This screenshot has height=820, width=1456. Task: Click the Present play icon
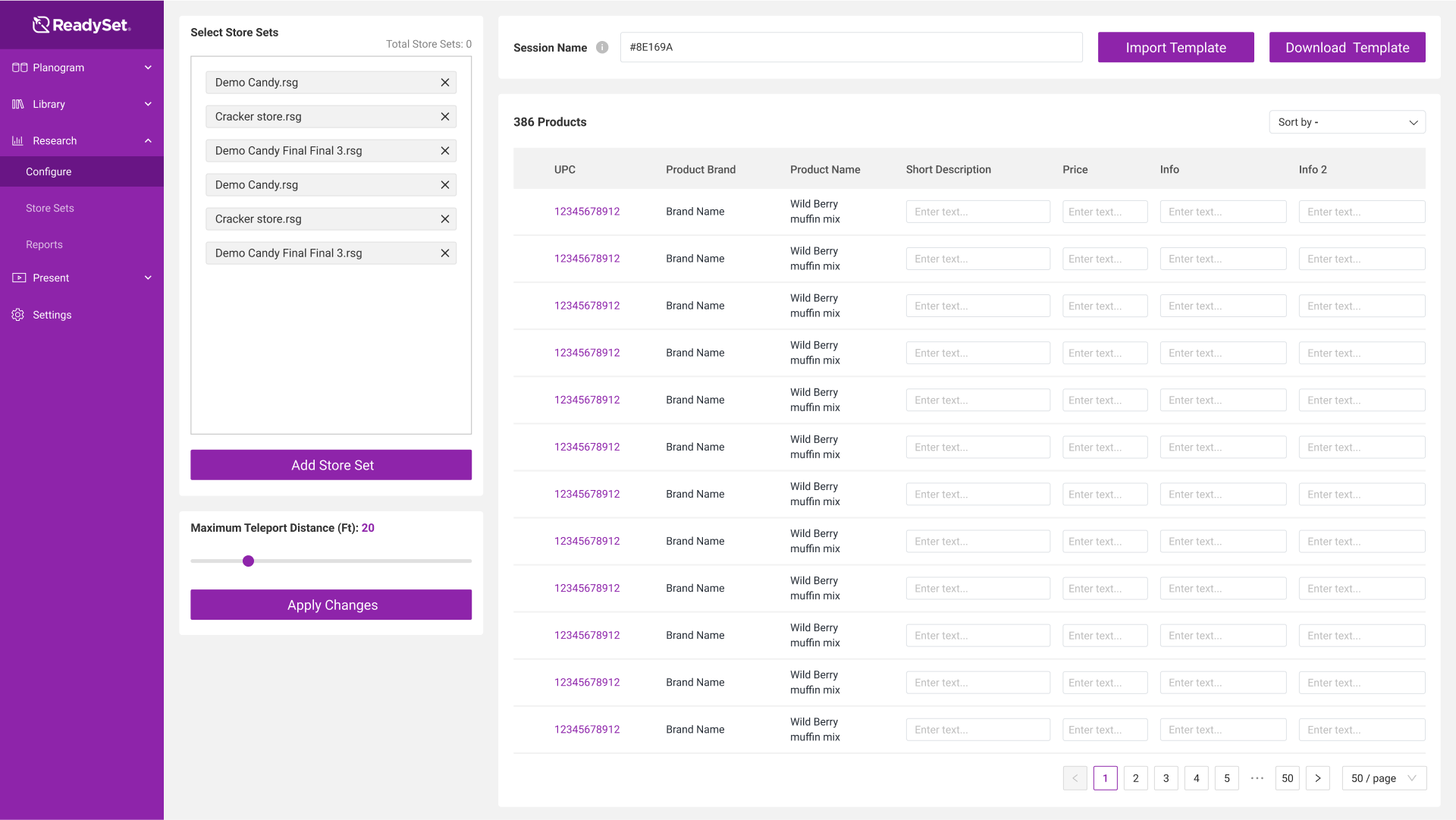pyautogui.click(x=19, y=278)
